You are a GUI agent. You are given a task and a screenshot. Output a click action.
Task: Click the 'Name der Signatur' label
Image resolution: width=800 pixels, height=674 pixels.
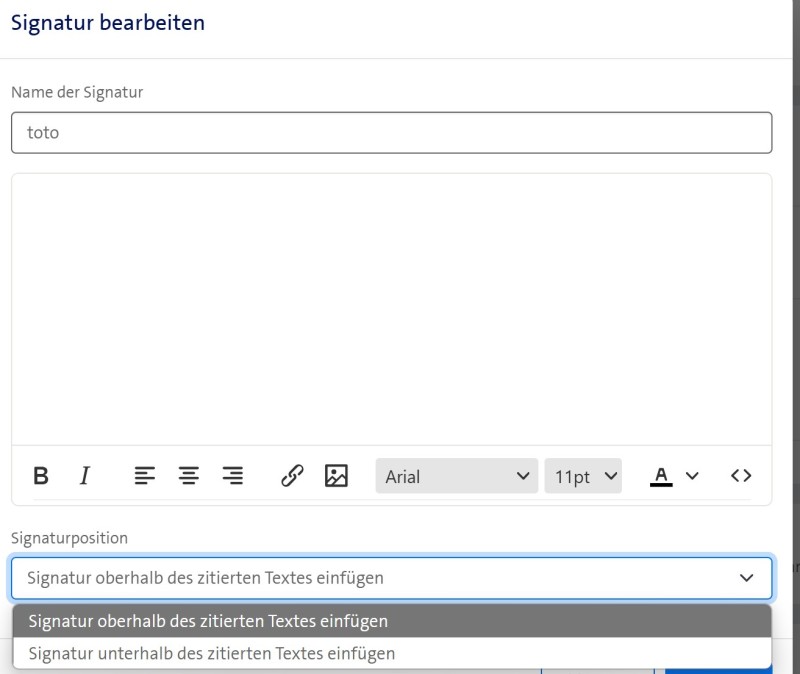point(77,92)
